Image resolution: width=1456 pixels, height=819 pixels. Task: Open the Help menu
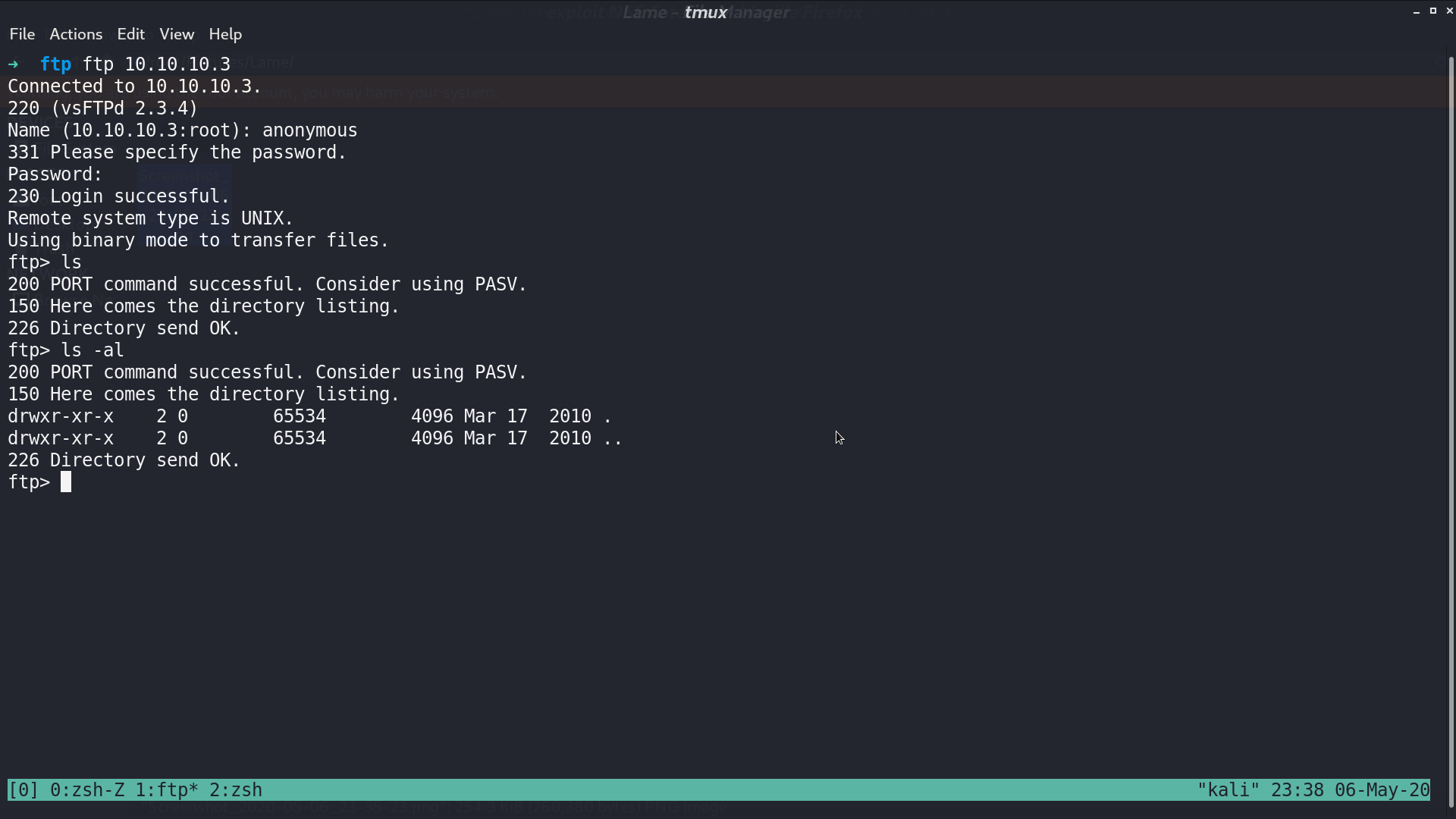[225, 34]
